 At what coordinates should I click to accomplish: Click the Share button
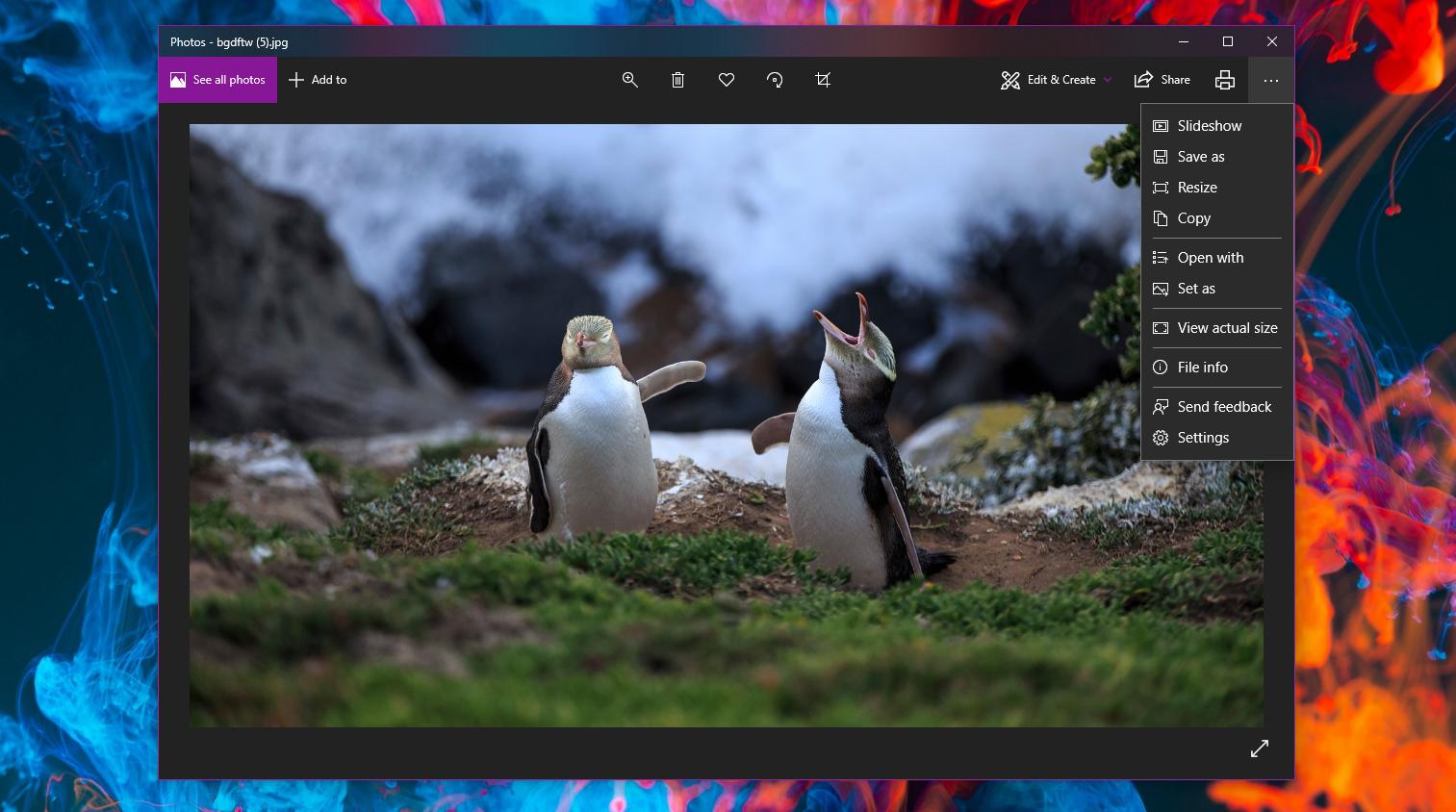[1162, 80]
